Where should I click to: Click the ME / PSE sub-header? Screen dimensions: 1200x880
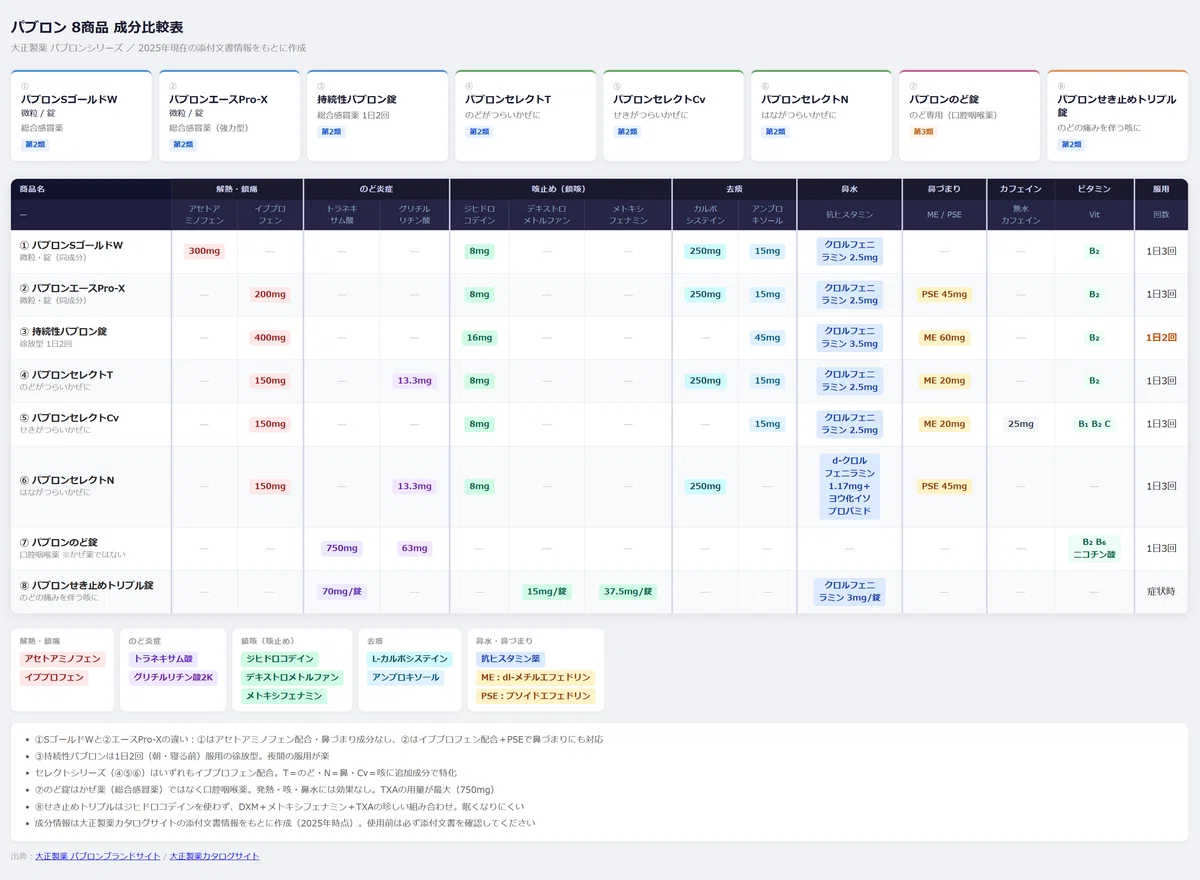point(944,215)
